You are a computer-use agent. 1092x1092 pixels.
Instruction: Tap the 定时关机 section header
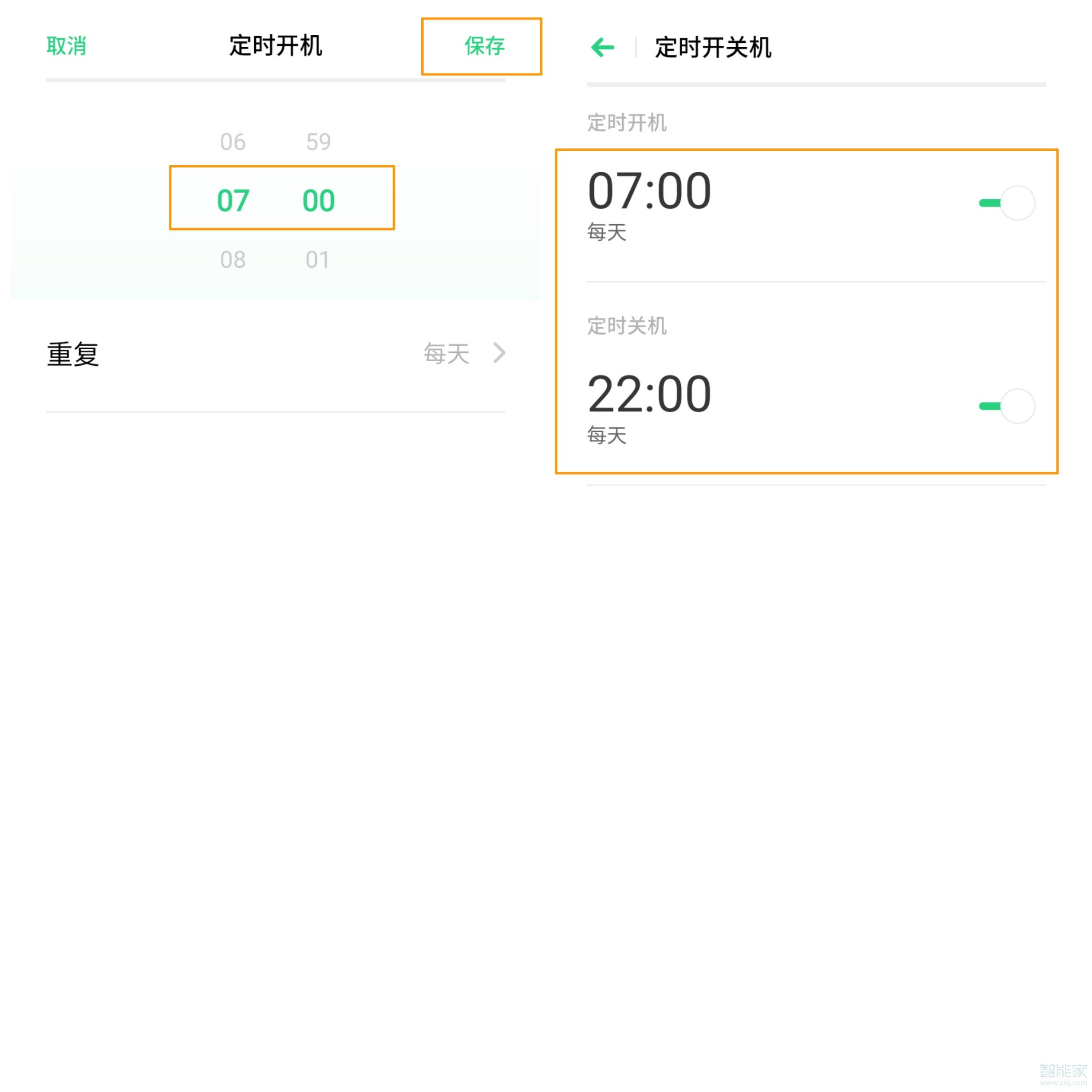click(x=626, y=325)
